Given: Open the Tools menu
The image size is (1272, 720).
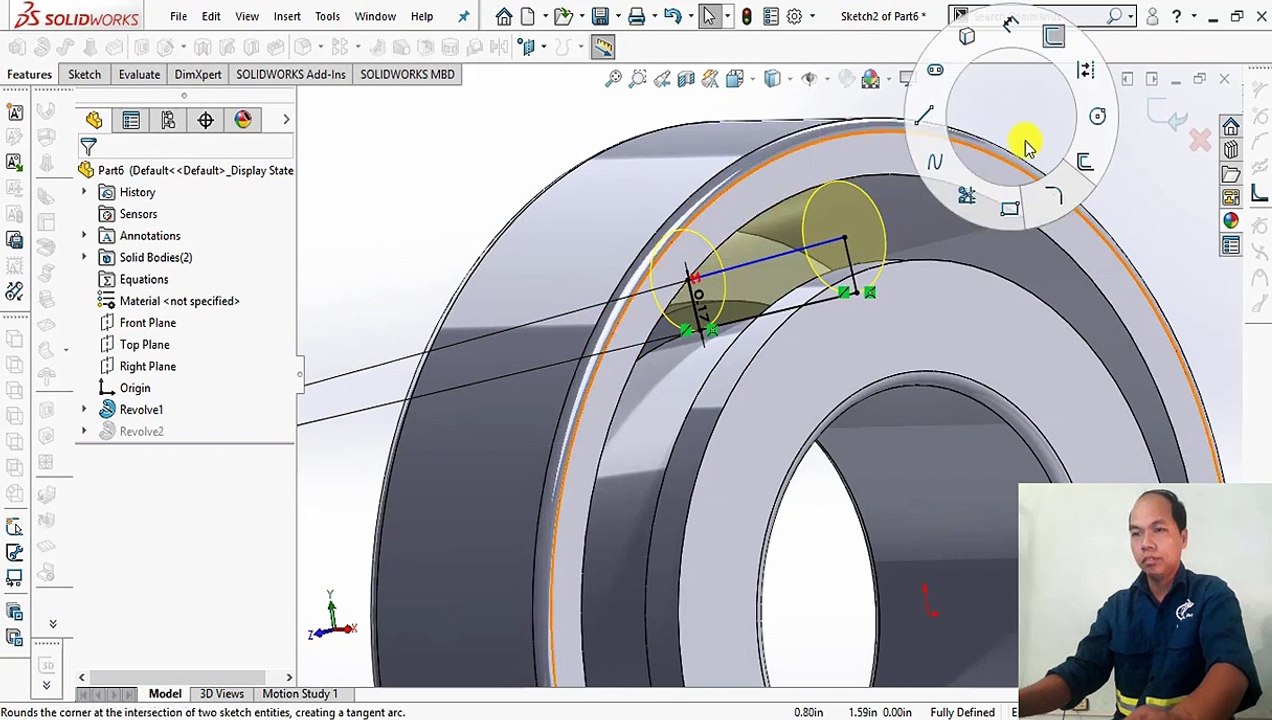Looking at the screenshot, I should click(327, 16).
